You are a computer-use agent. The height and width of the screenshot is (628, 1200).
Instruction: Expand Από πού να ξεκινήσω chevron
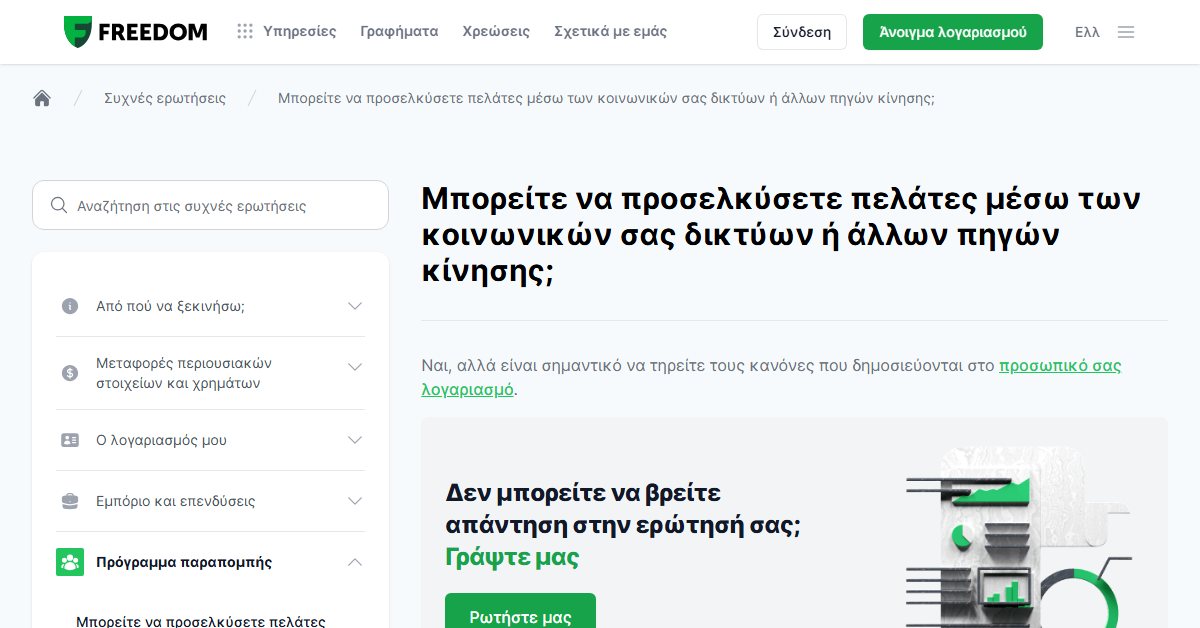click(355, 306)
